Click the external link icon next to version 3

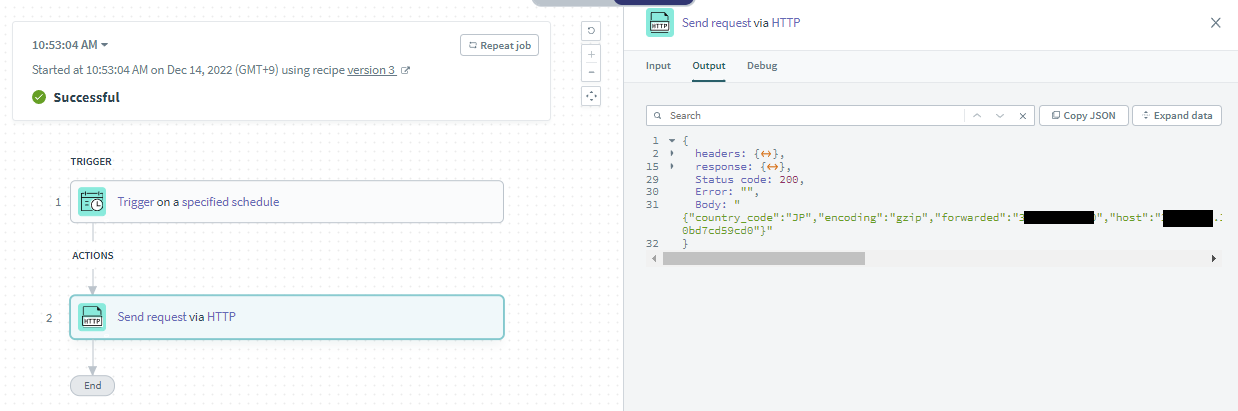tap(405, 71)
